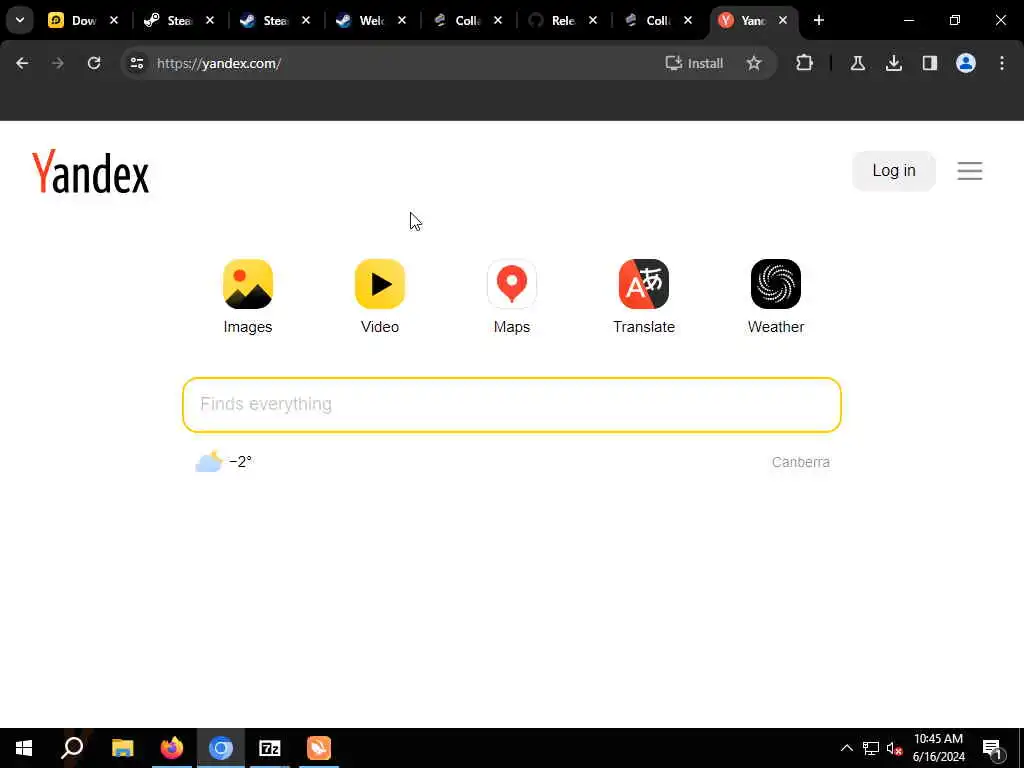The width and height of the screenshot is (1024, 768).
Task: Focus the 'Finds everything' search box
Action: pyautogui.click(x=511, y=404)
